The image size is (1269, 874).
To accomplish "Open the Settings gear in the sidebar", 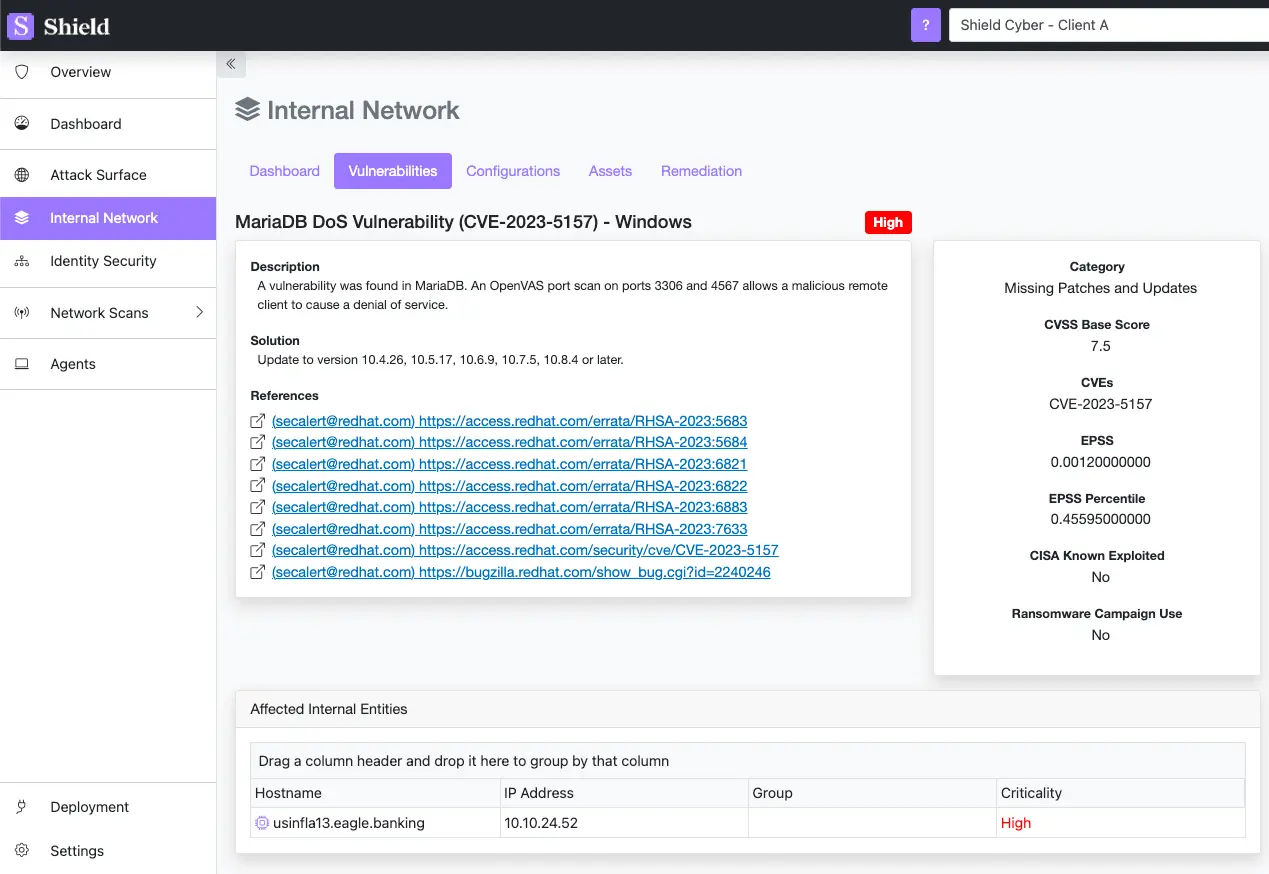I will click(x=22, y=850).
